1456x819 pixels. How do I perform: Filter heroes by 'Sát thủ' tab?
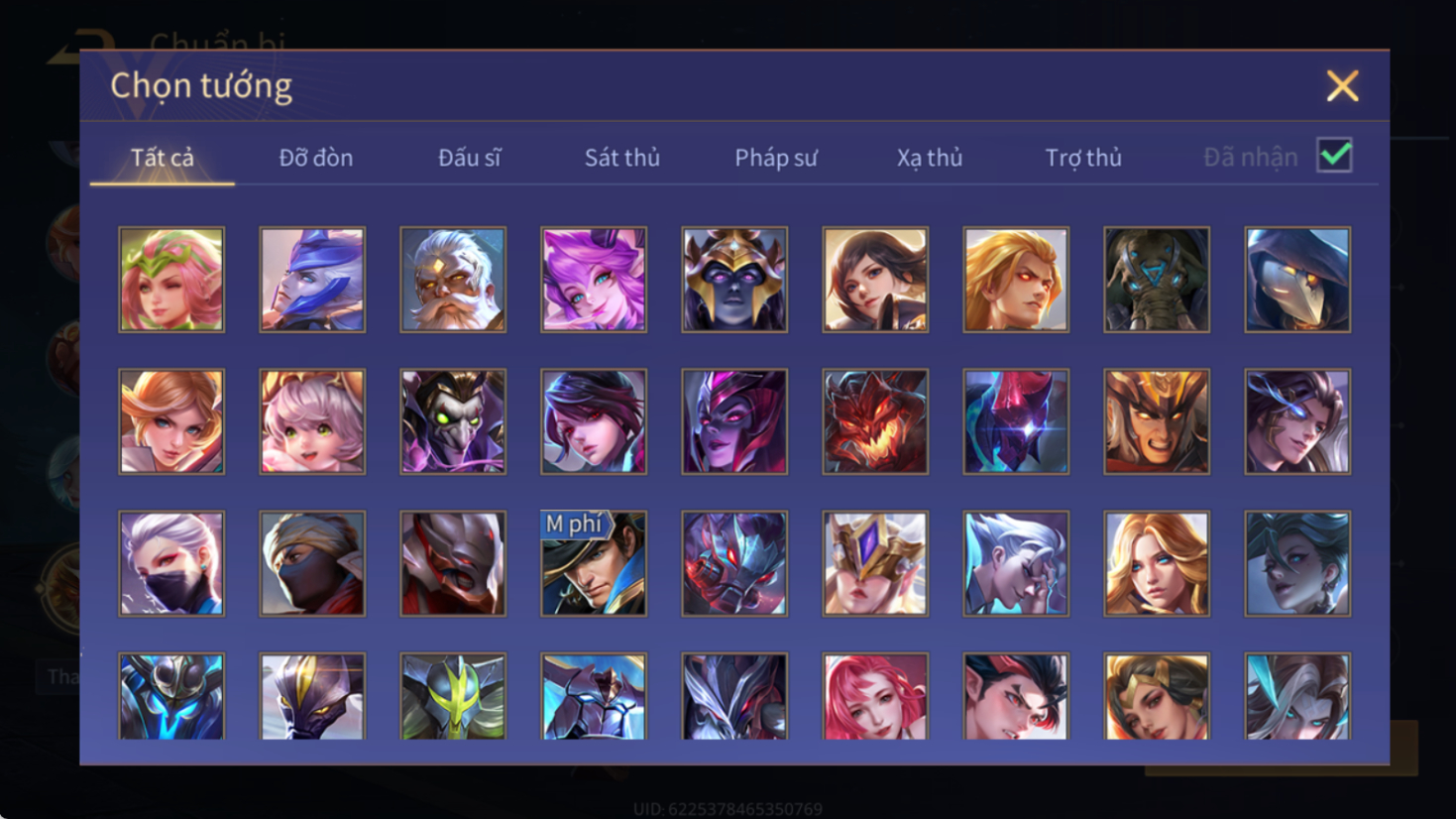click(622, 158)
